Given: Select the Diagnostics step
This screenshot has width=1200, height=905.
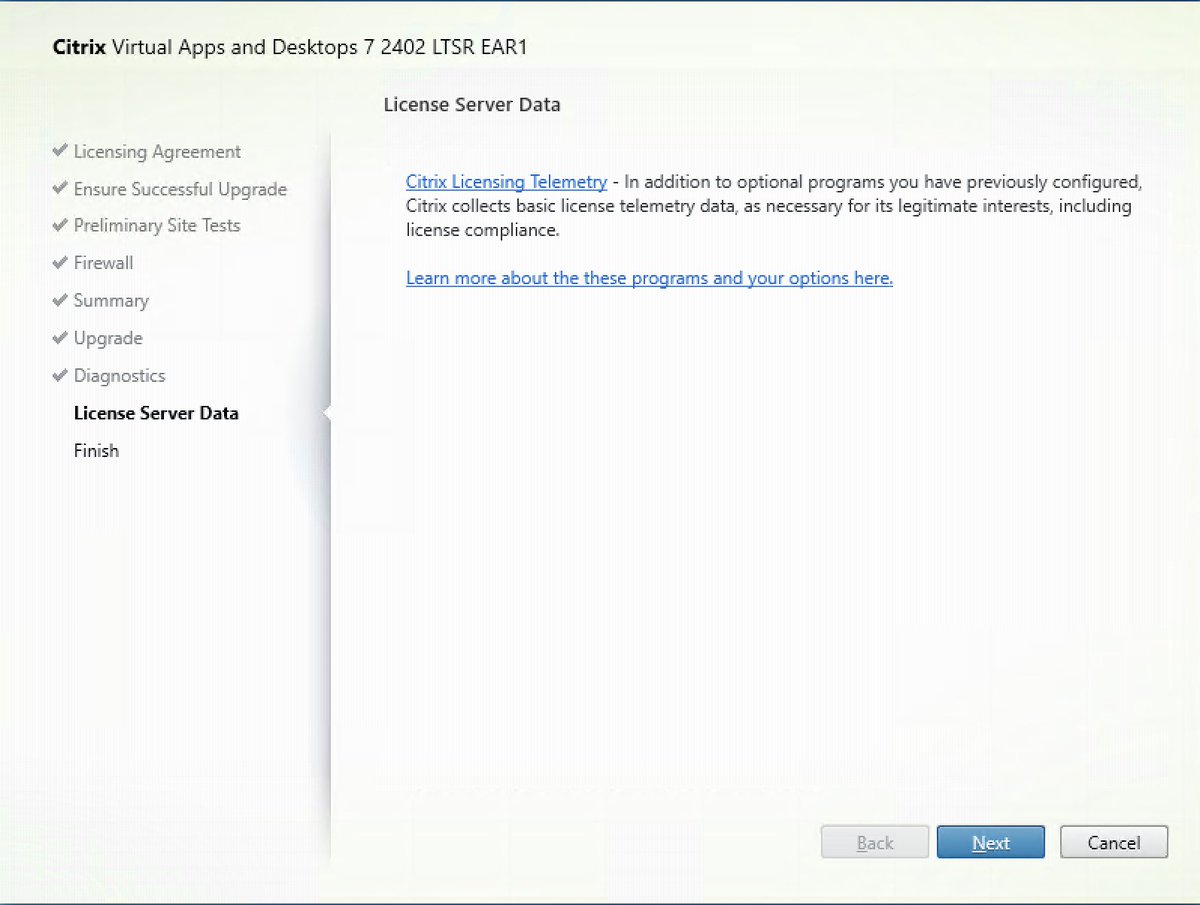Looking at the screenshot, I should pyautogui.click(x=119, y=375).
